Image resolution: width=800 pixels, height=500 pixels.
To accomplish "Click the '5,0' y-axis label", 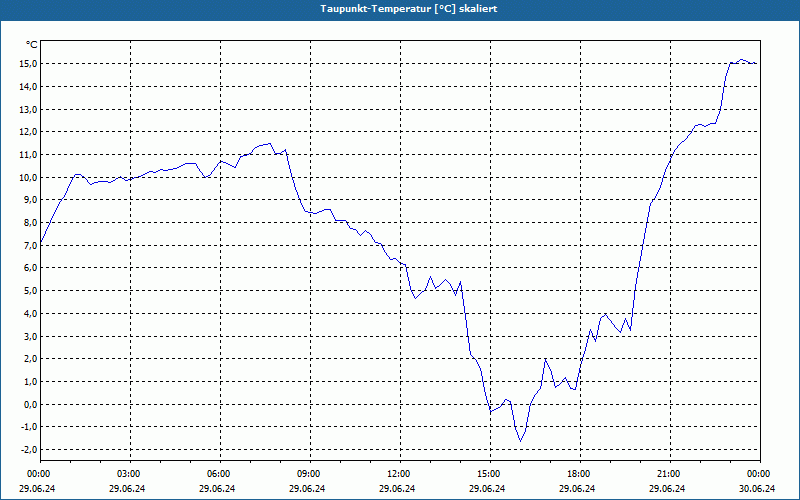I will tap(30, 291).
